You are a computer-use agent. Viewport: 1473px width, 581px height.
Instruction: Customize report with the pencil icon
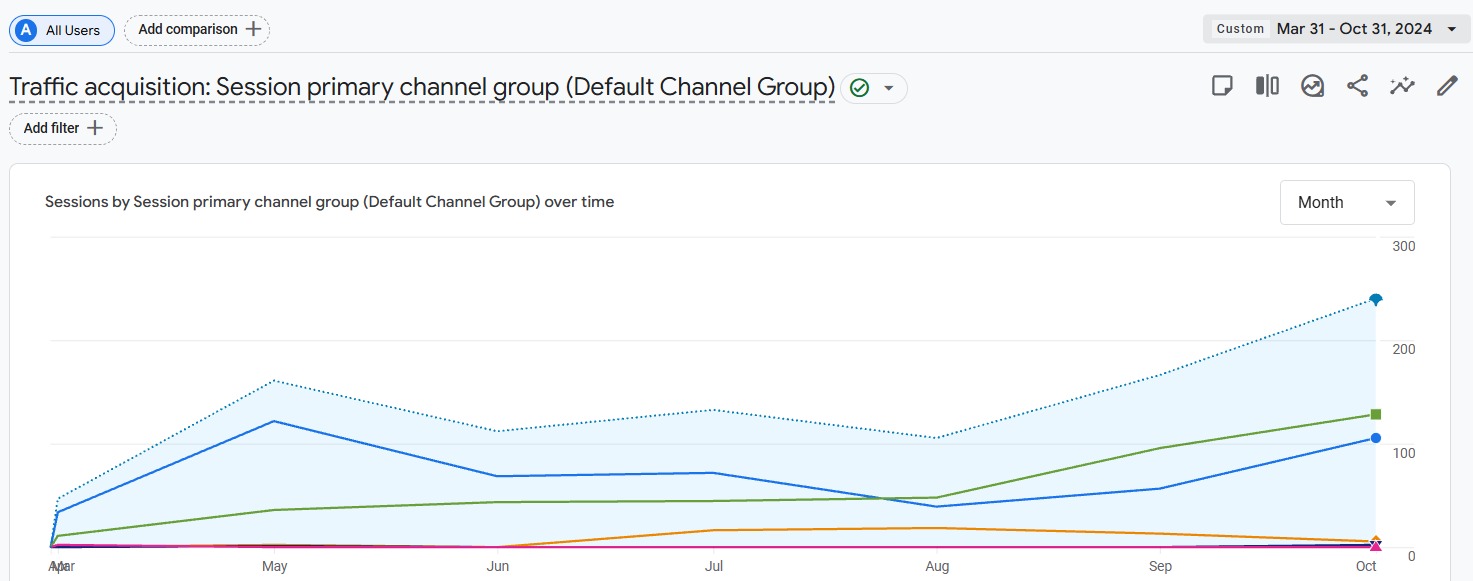point(1447,86)
